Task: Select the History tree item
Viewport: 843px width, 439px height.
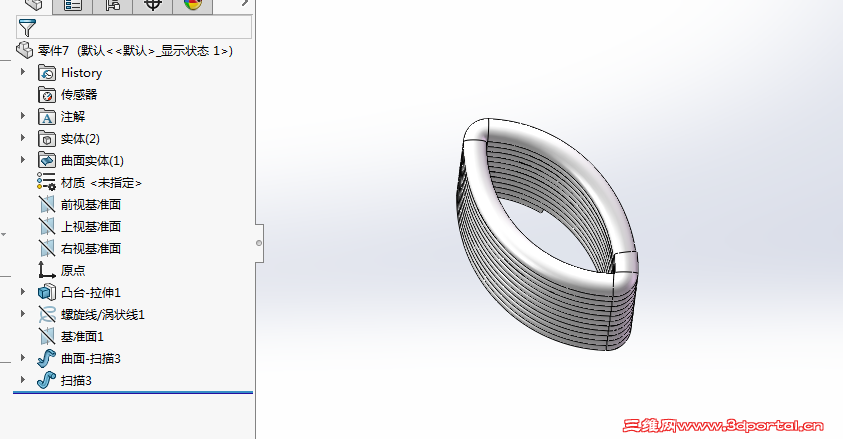Action: click(x=81, y=73)
